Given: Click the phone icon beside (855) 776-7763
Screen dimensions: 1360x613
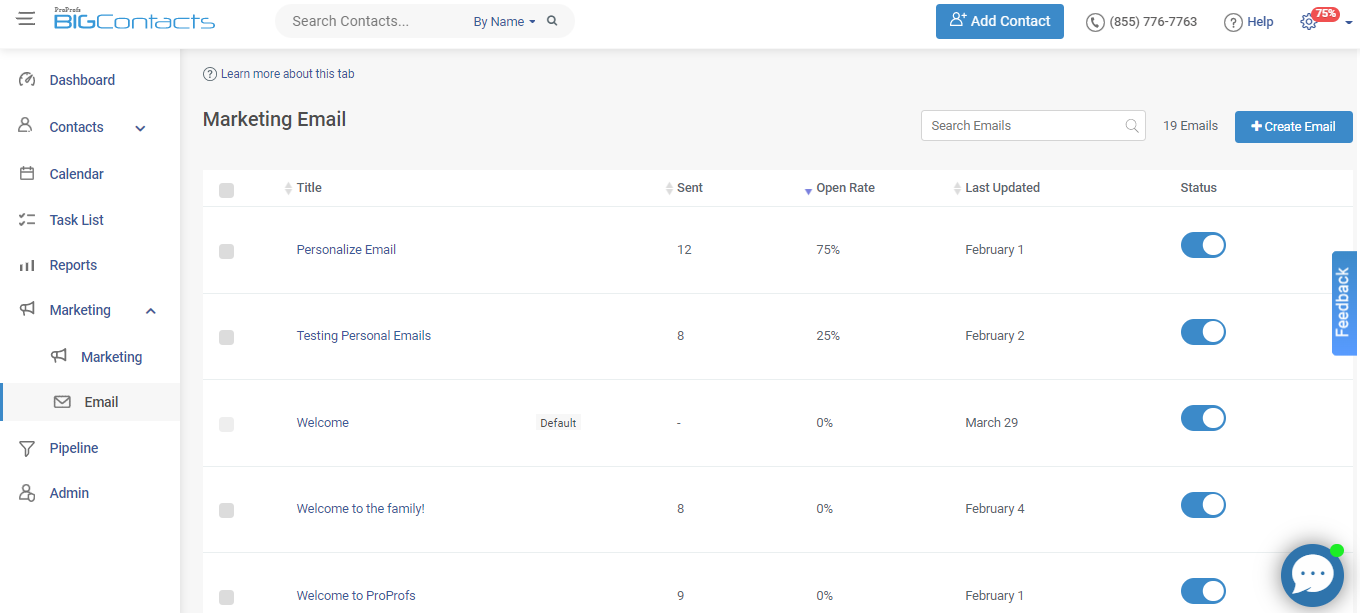Looking at the screenshot, I should point(1095,22).
